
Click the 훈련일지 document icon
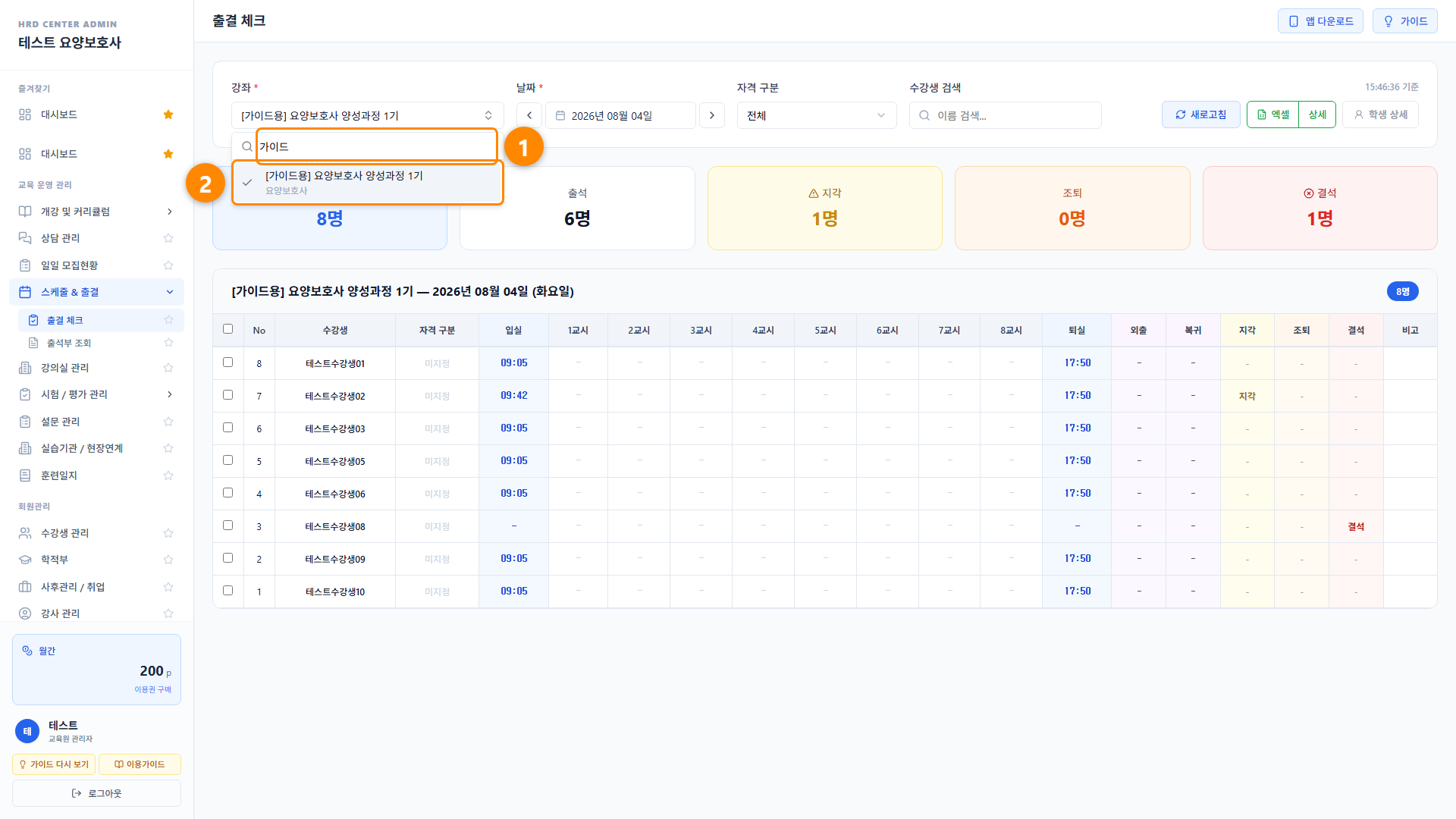(x=25, y=475)
